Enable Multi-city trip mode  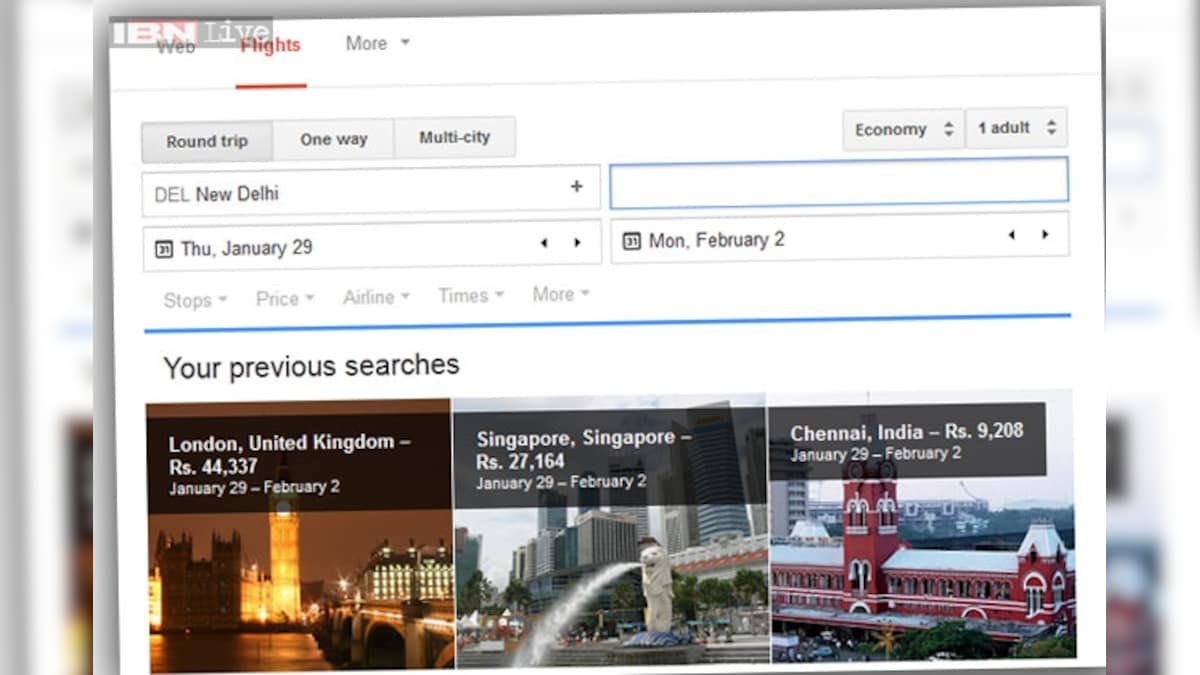click(455, 137)
